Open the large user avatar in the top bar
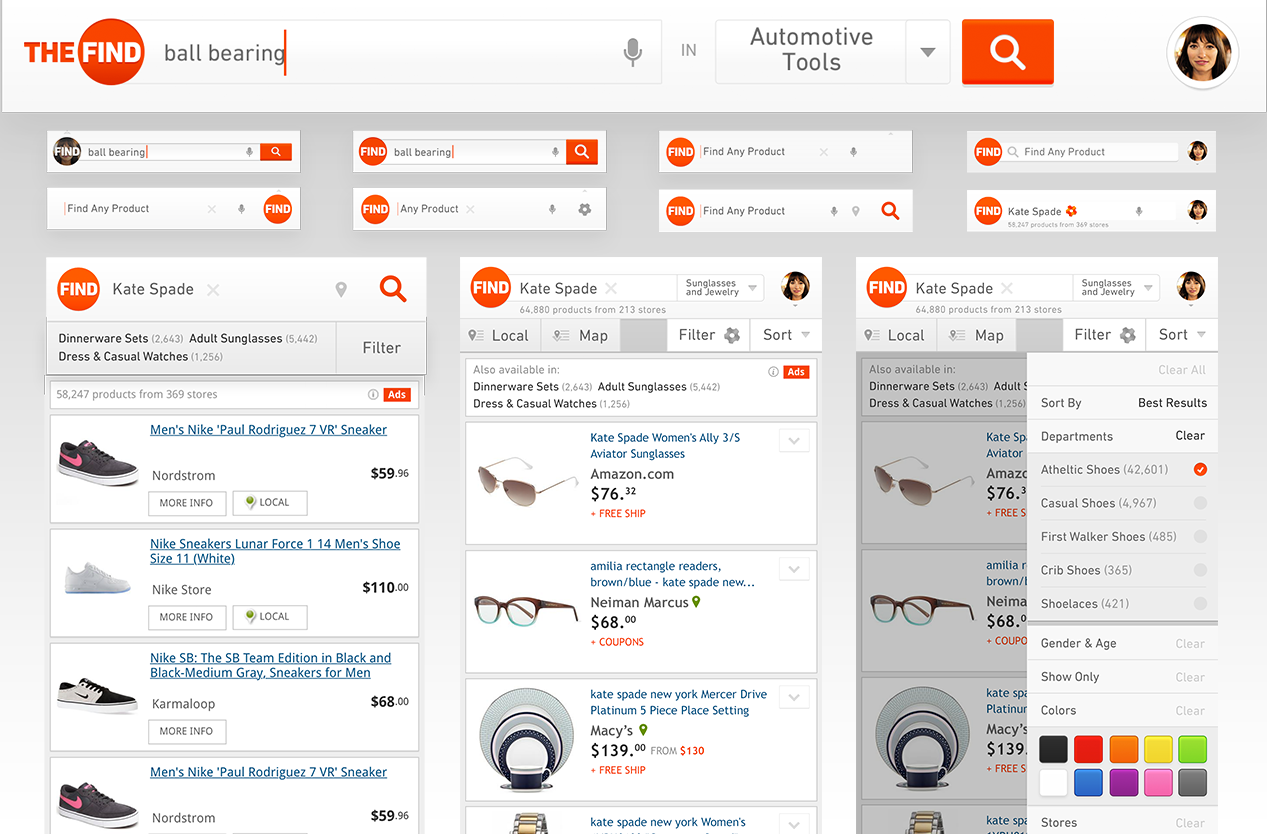 [1203, 53]
